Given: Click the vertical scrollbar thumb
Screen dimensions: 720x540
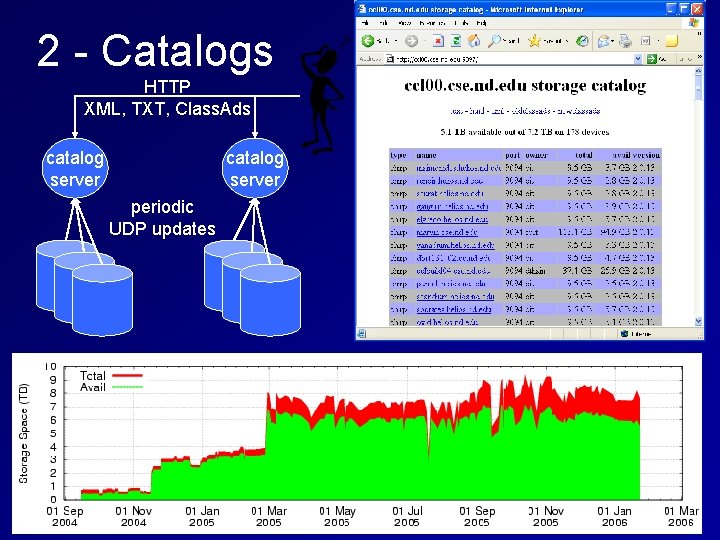Looking at the screenshot, I should pos(698,88).
